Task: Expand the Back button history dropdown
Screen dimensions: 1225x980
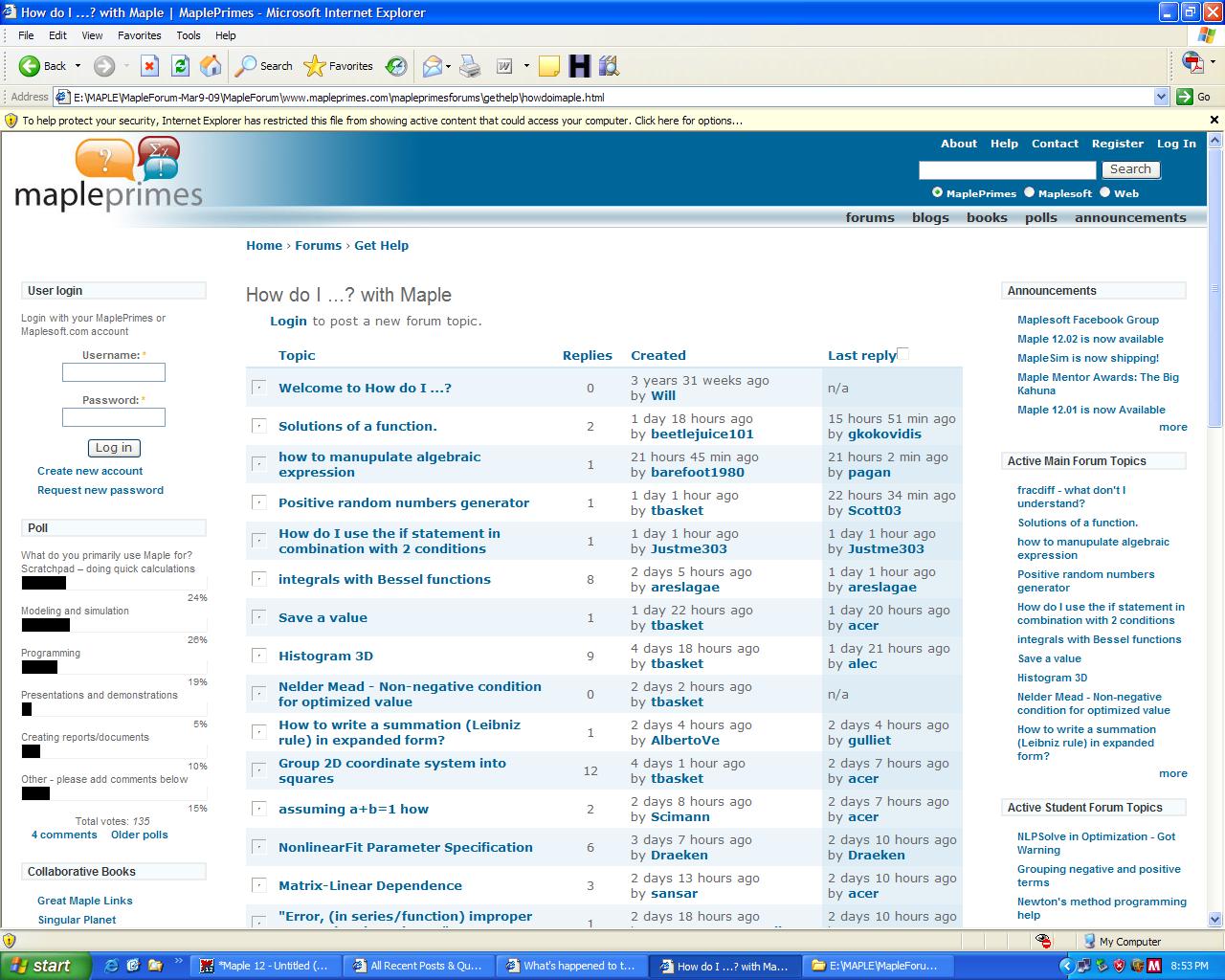Action: 78,66
